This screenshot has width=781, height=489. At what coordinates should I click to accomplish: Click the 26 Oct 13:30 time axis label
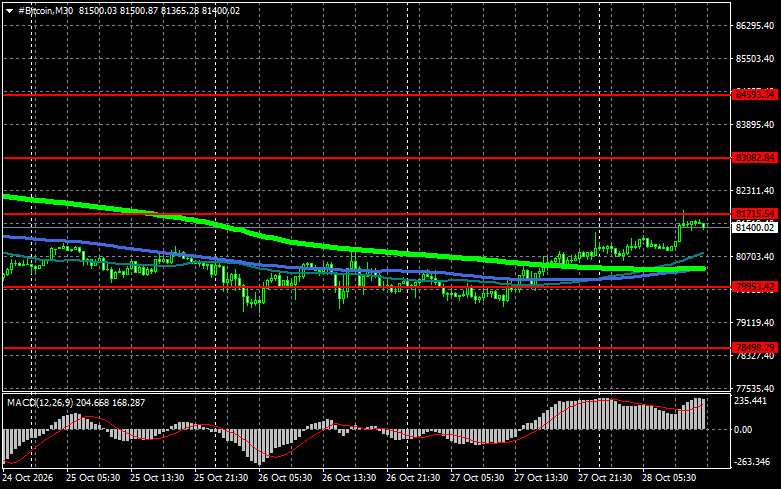tap(349, 478)
